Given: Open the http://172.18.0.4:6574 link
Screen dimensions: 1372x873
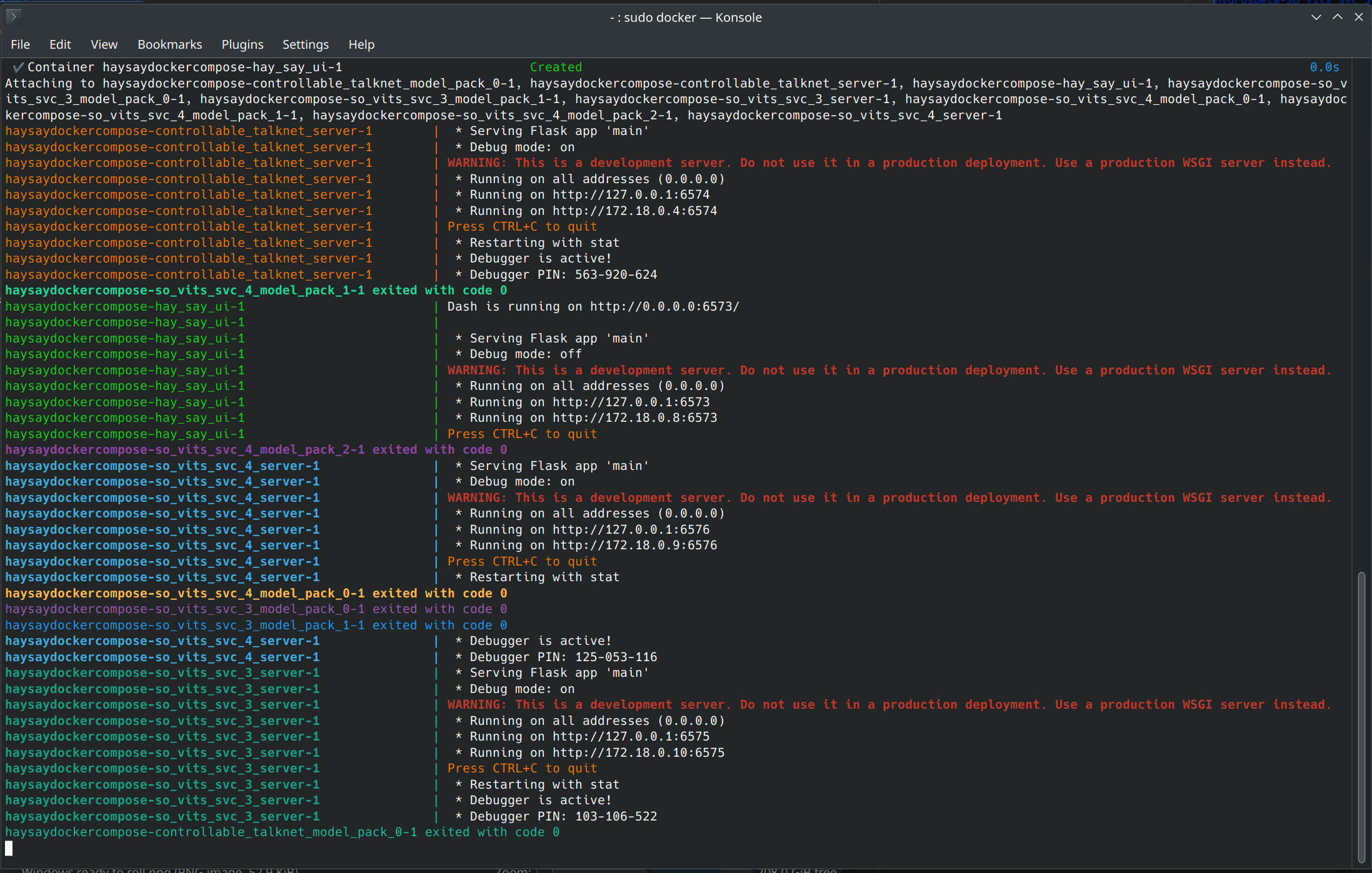Looking at the screenshot, I should [x=634, y=211].
